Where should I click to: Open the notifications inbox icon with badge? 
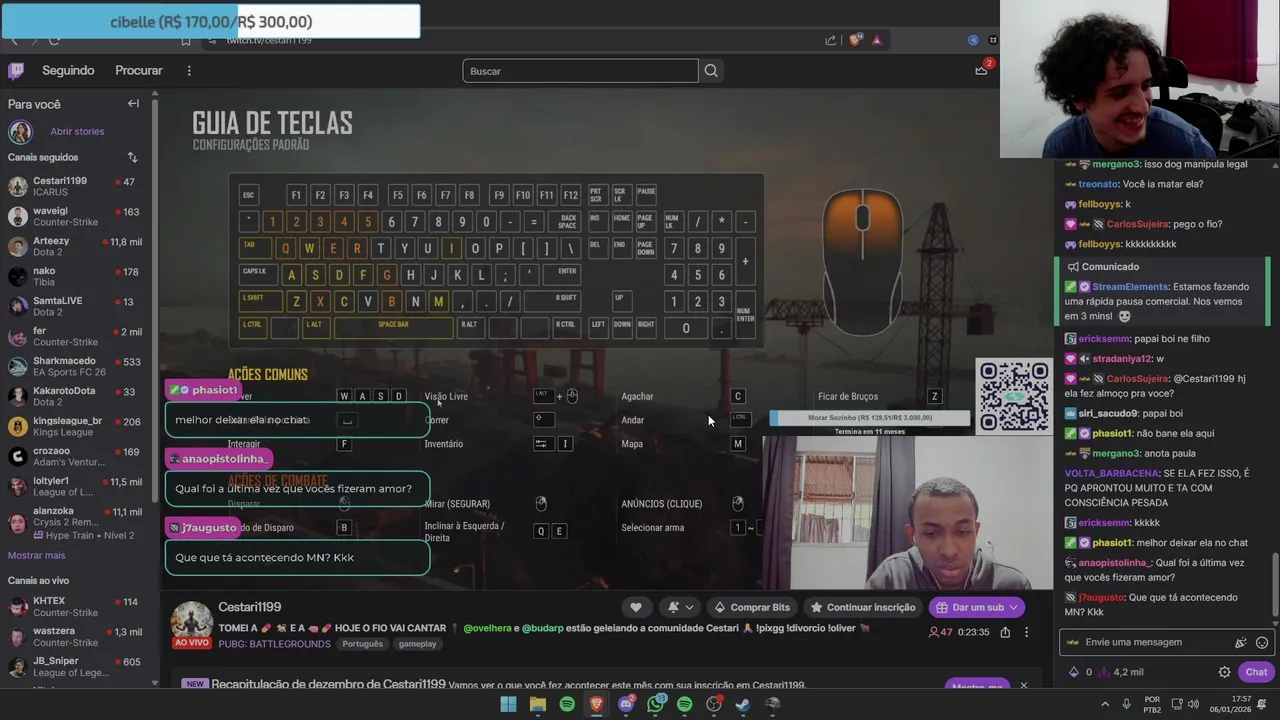tap(982, 70)
